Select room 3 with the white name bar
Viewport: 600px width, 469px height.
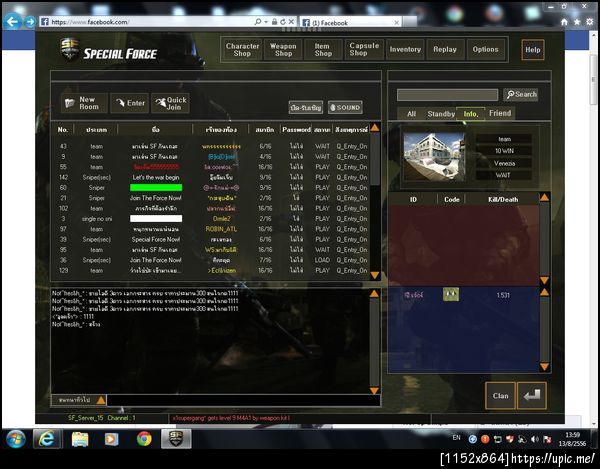pos(212,219)
